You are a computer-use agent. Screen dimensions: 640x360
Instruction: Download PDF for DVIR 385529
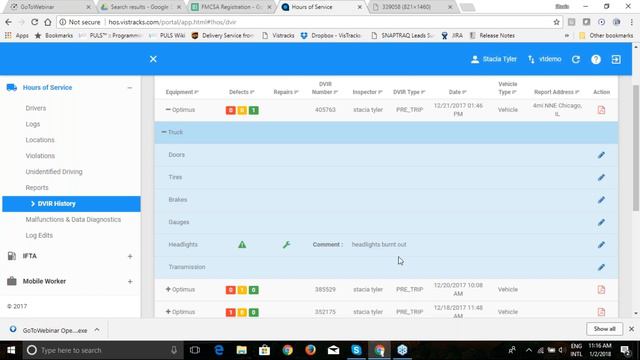(601, 289)
